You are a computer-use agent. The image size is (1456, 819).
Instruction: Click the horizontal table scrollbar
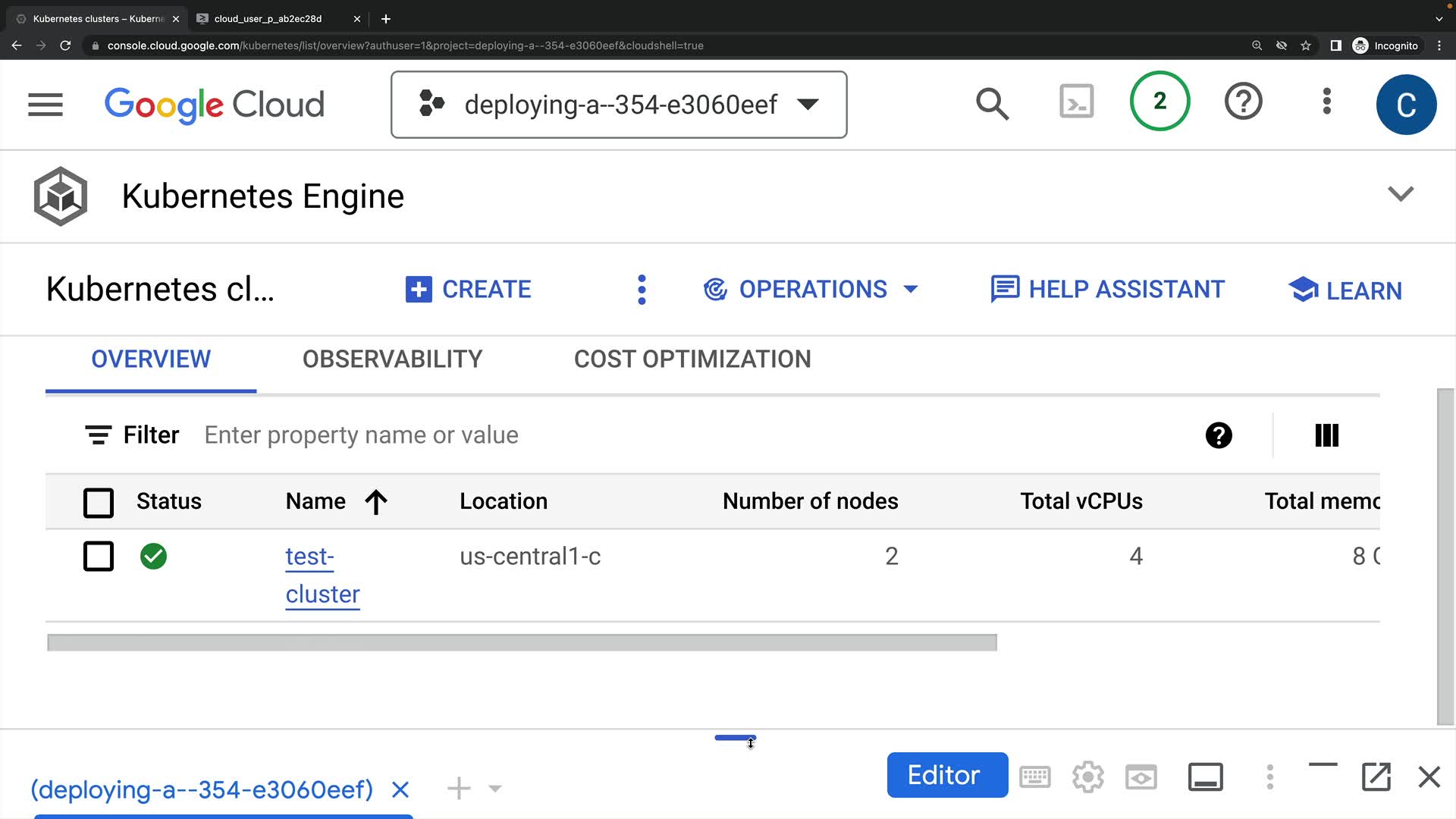(522, 643)
